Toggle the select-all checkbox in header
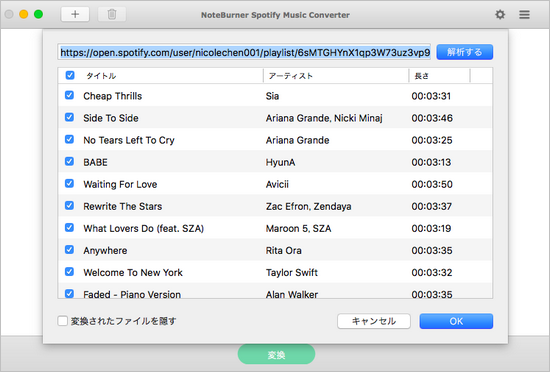Image resolution: width=550 pixels, height=372 pixels. point(70,75)
